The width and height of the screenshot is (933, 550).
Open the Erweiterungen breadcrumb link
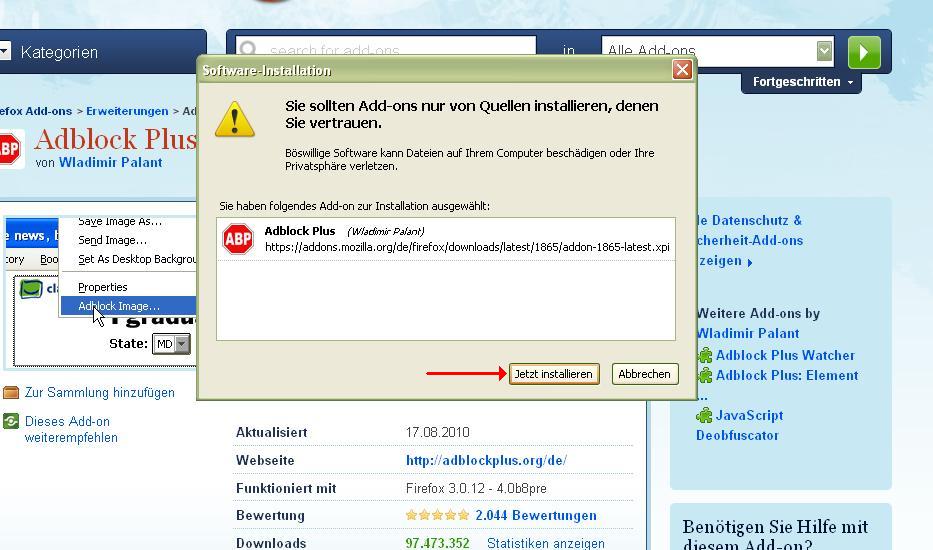[x=127, y=111]
